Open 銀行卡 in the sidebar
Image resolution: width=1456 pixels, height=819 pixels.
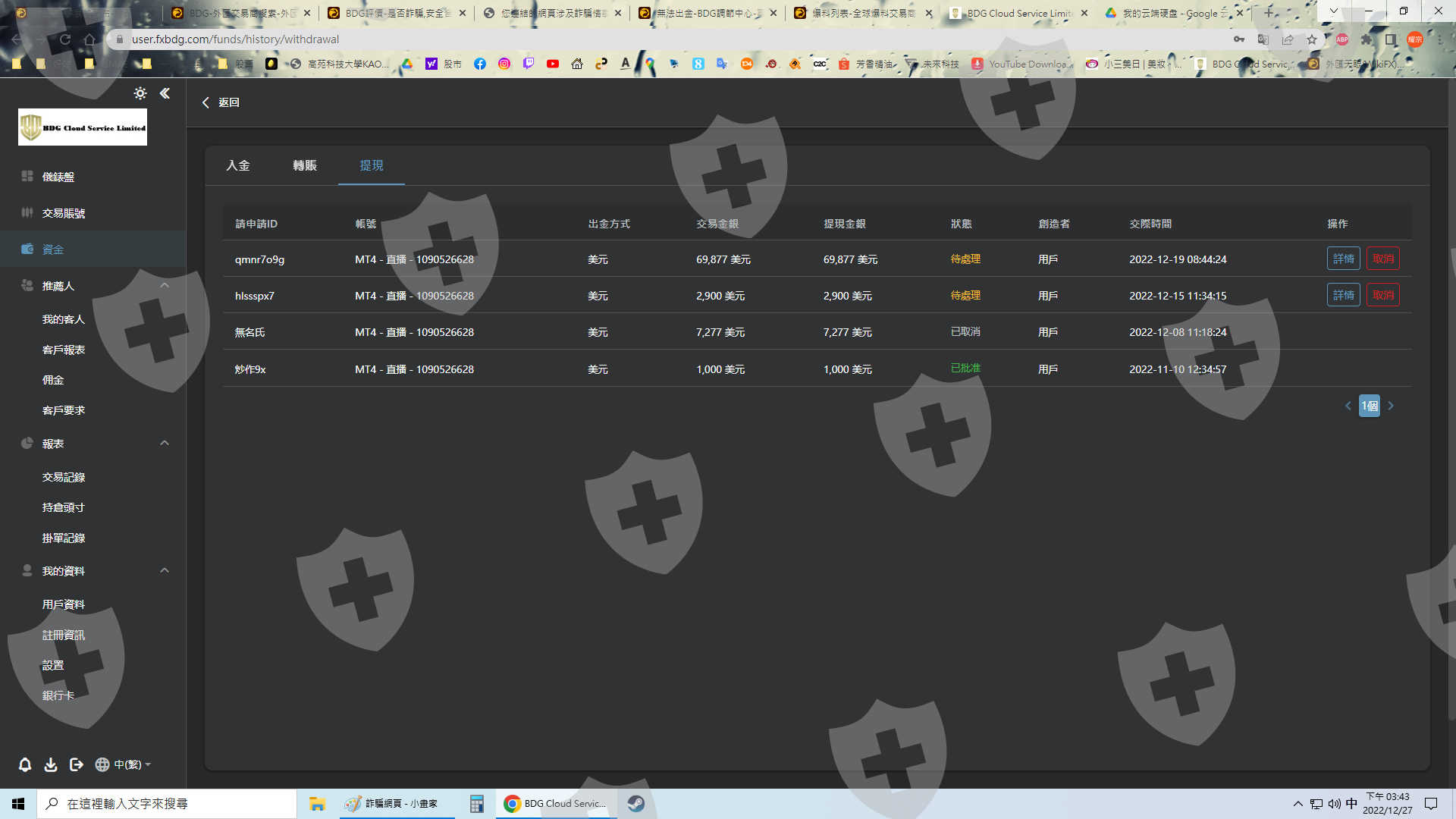click(x=58, y=695)
